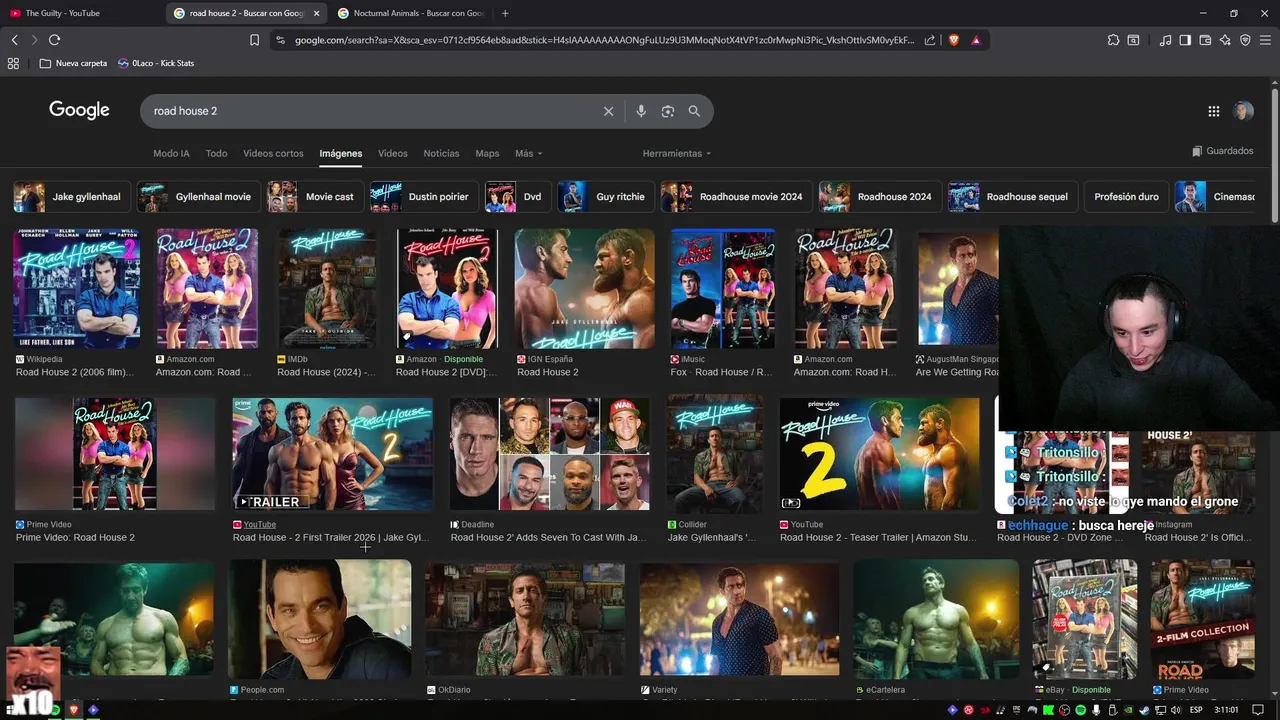Click the Profesión duro filter chip
Screen dimensions: 1280x720
click(x=1126, y=197)
